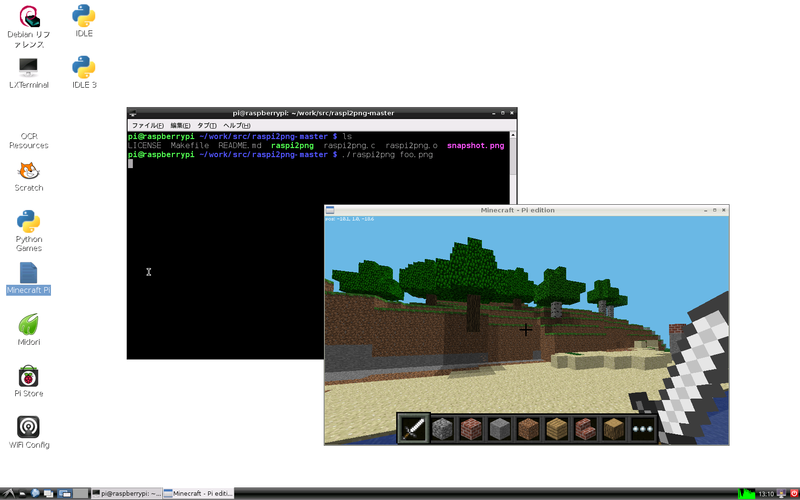Click the red shutdown icon on the taskbar
800x500 pixels.
coord(794,493)
